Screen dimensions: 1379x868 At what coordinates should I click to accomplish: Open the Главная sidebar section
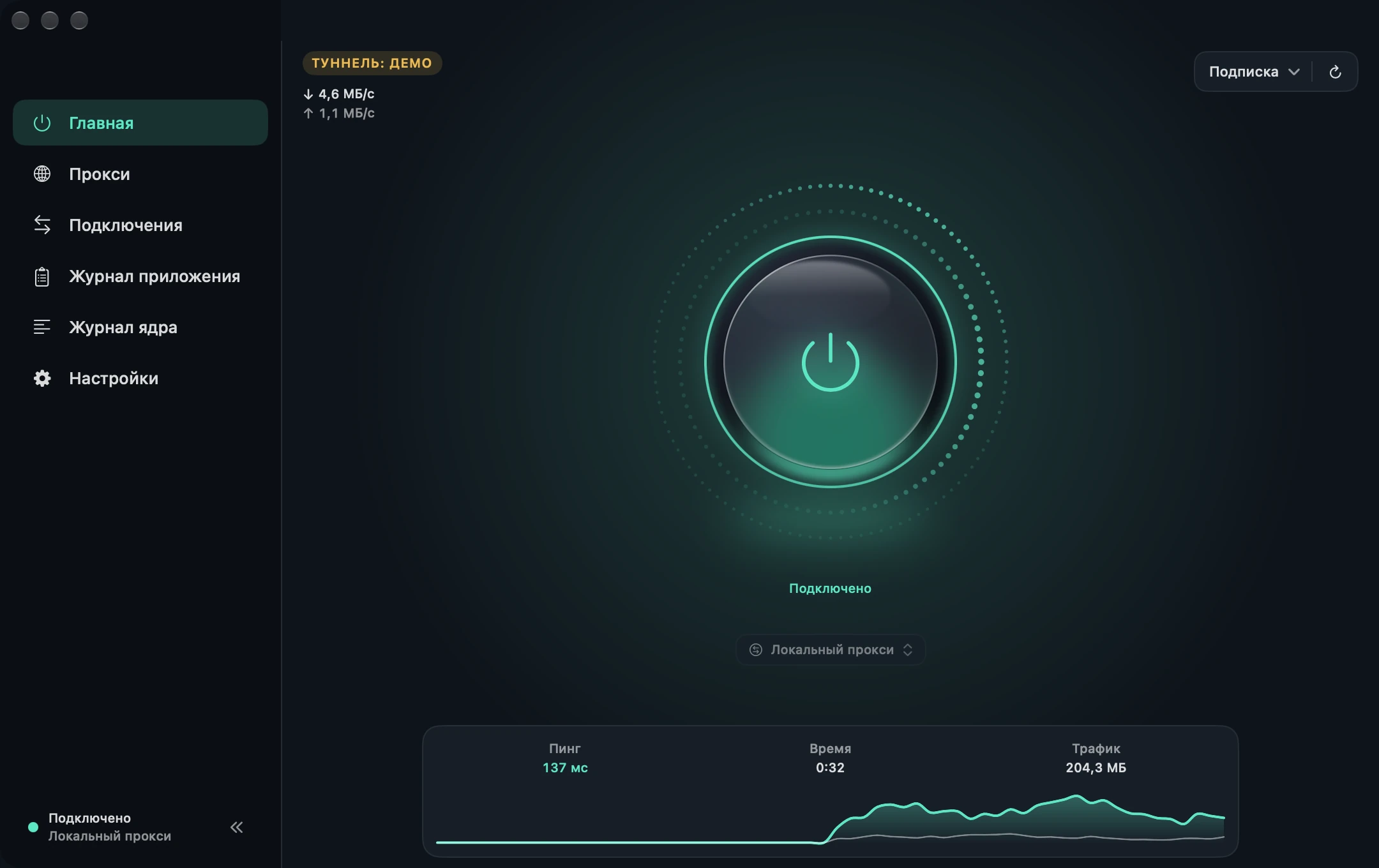click(140, 123)
